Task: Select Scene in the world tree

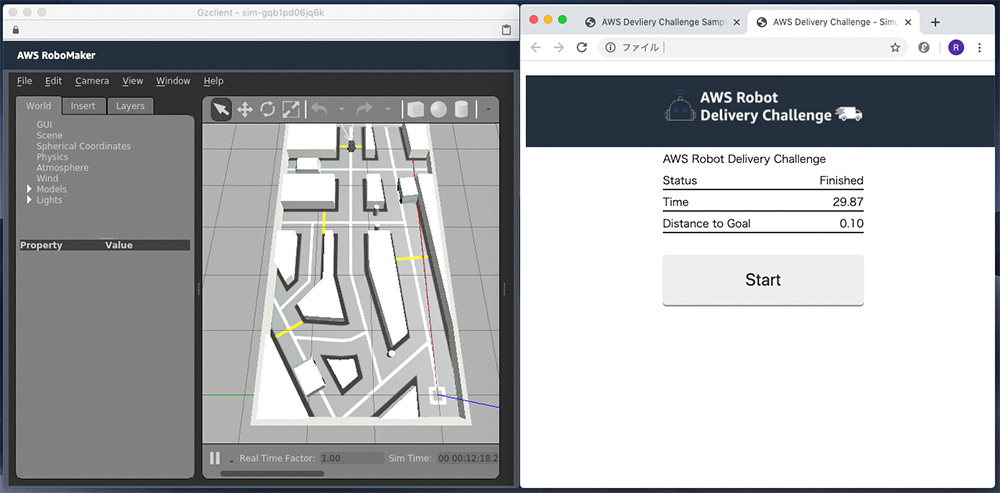Action: coord(49,135)
